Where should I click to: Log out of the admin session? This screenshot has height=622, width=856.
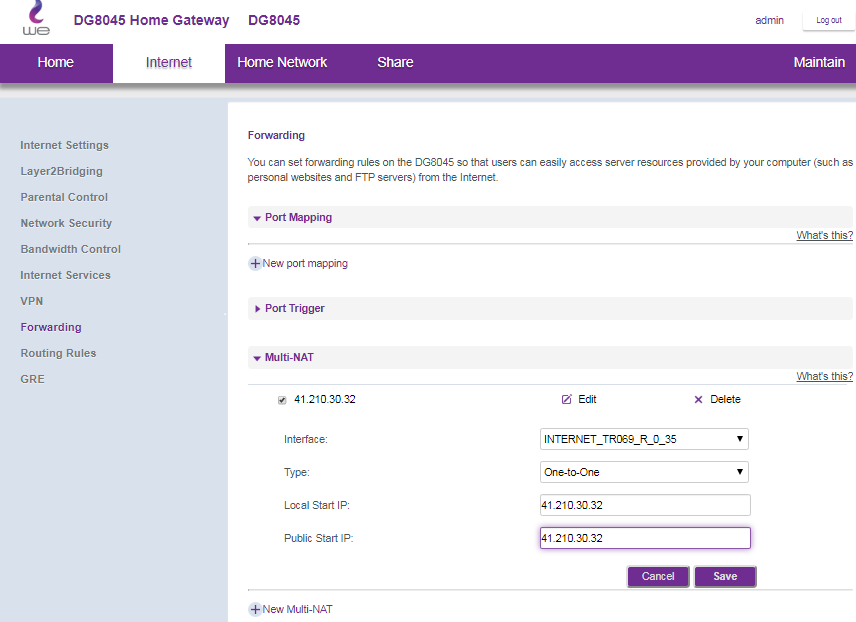(829, 20)
